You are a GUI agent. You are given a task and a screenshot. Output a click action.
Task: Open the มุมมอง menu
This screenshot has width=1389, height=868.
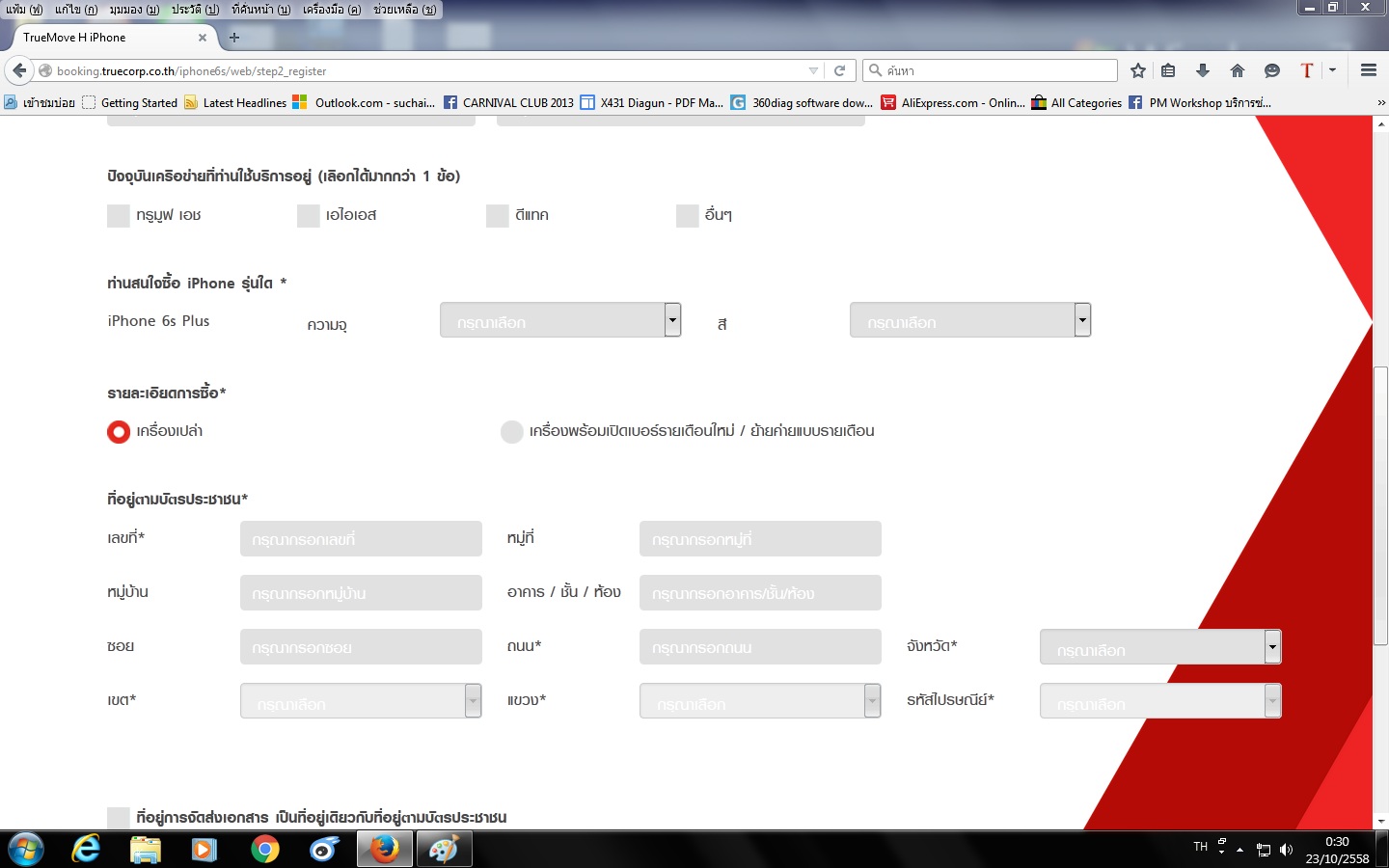[x=134, y=10]
